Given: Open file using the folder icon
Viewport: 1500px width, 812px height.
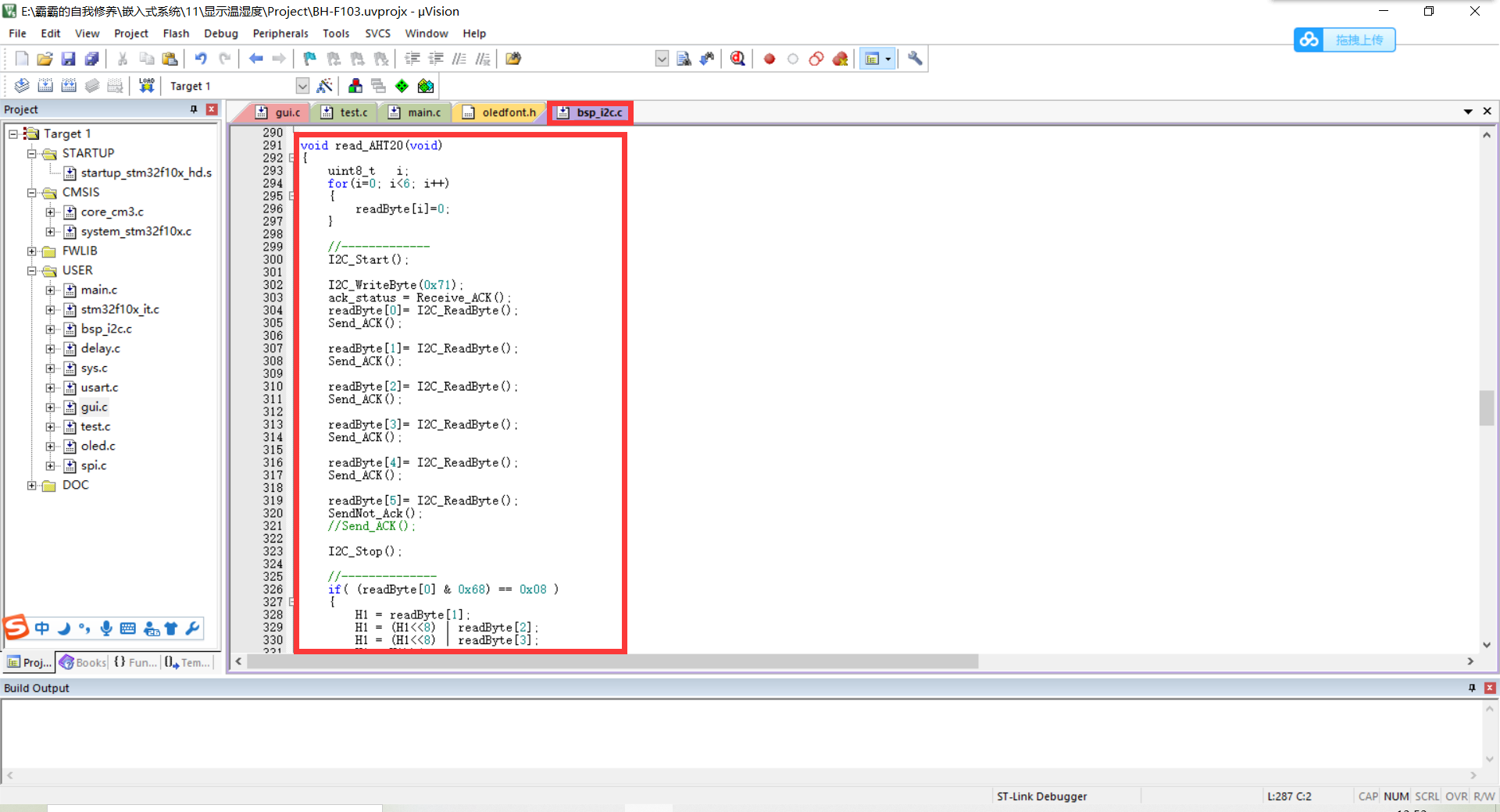Looking at the screenshot, I should (45, 59).
